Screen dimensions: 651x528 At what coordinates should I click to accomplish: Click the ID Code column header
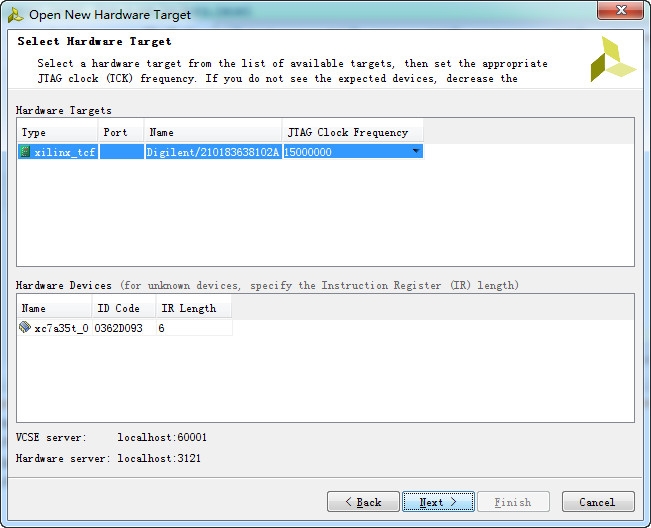[123, 308]
